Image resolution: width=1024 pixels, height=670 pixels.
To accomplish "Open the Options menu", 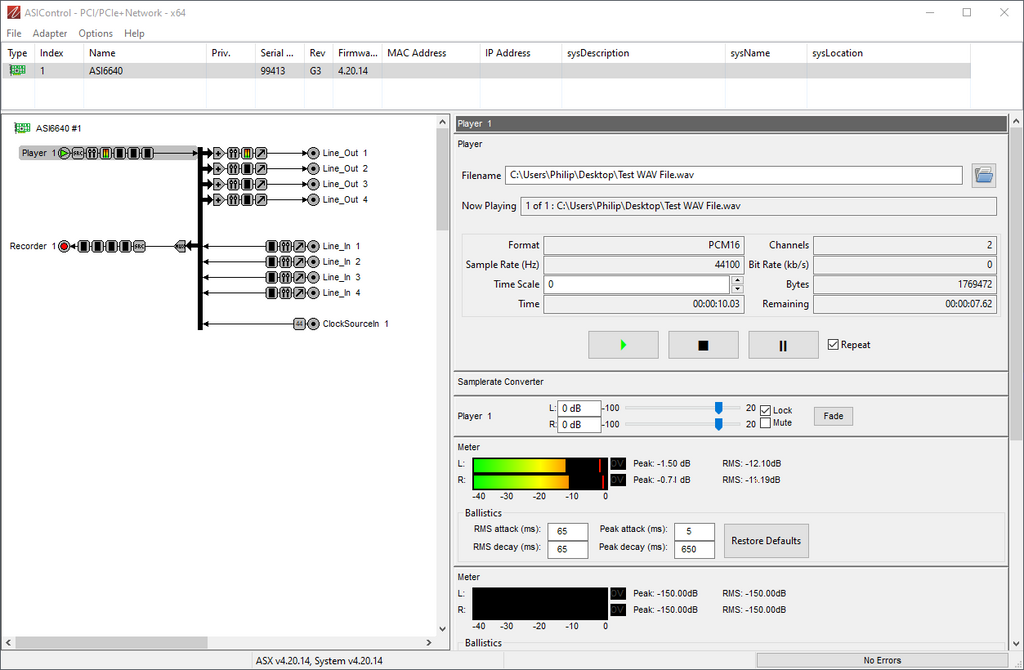I will coord(96,33).
